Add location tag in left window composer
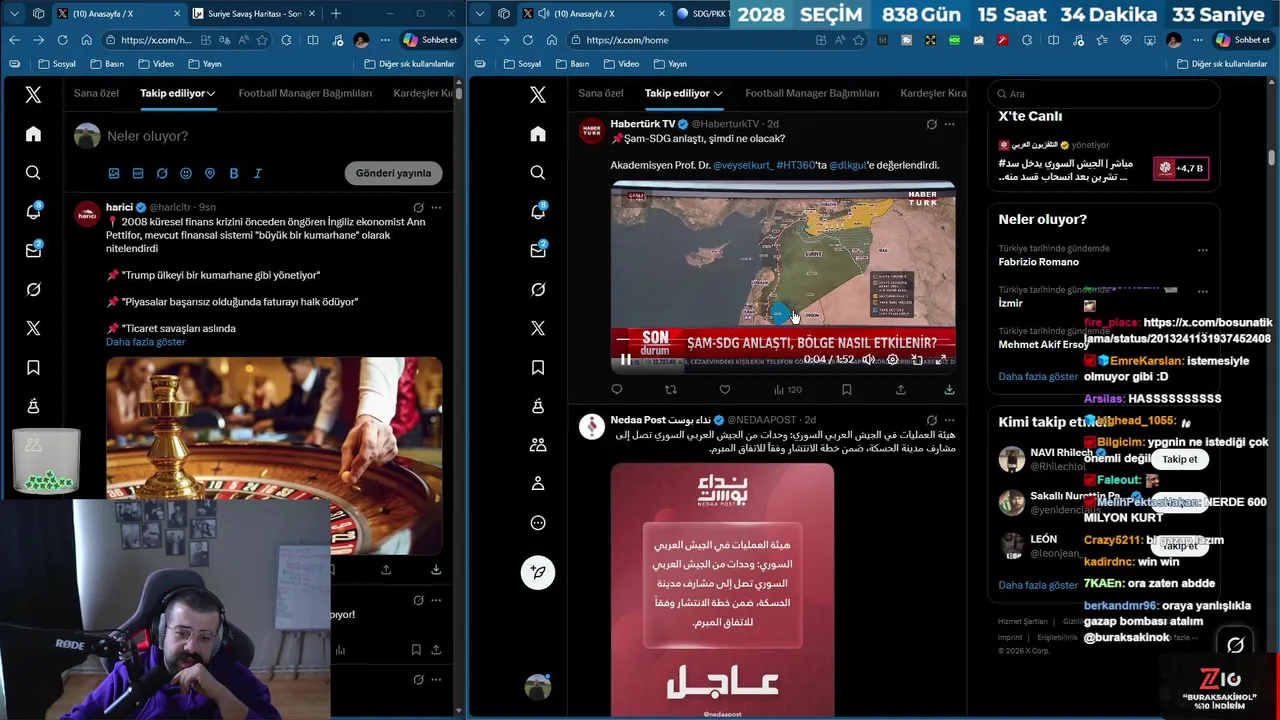This screenshot has width=1280, height=720. click(x=210, y=173)
